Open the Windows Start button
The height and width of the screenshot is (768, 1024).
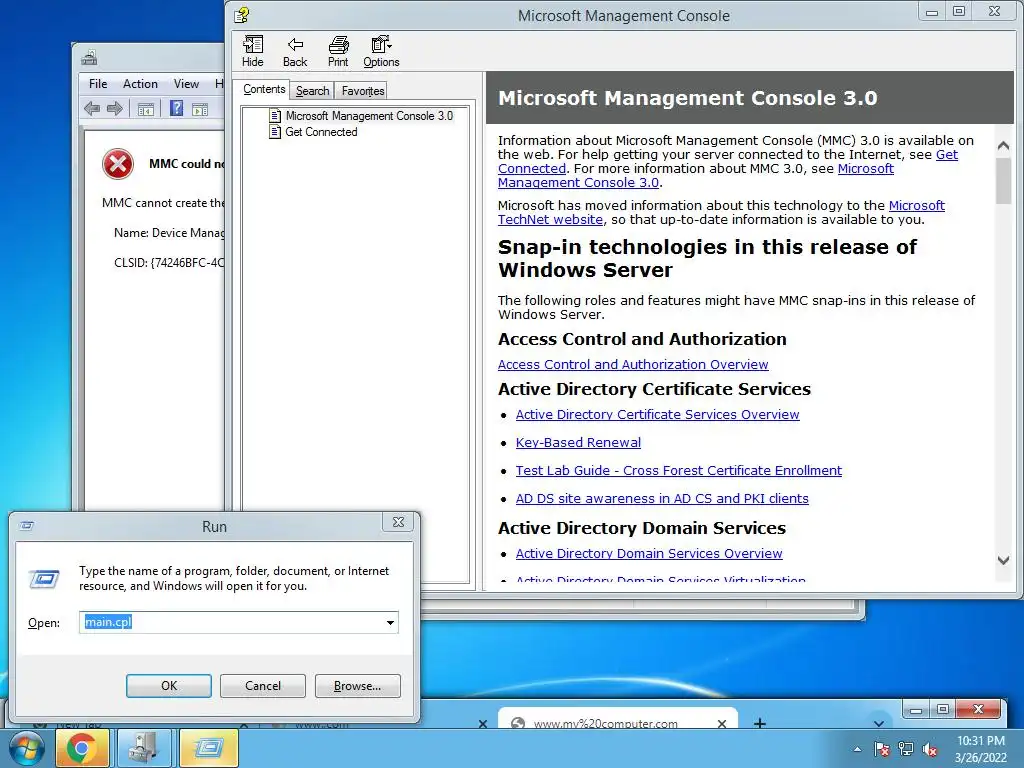click(25, 748)
